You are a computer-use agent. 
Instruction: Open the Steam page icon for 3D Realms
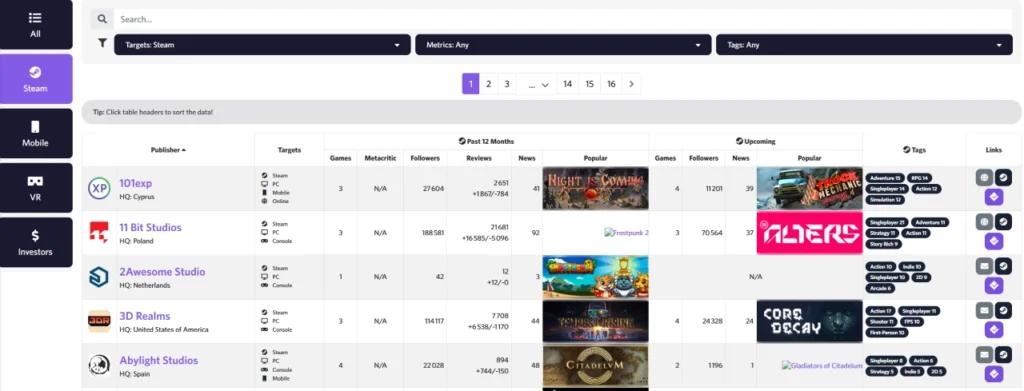pyautogui.click(x=1003, y=310)
